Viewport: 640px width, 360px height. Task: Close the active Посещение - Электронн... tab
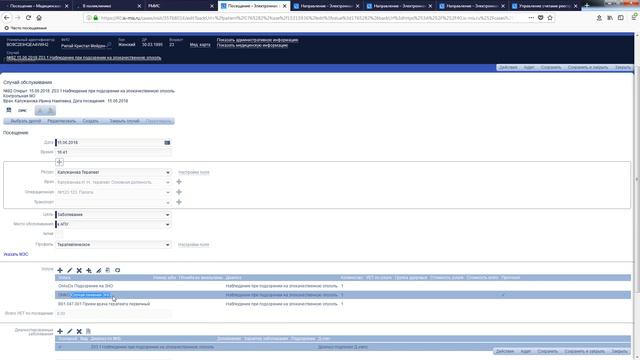[285, 6]
